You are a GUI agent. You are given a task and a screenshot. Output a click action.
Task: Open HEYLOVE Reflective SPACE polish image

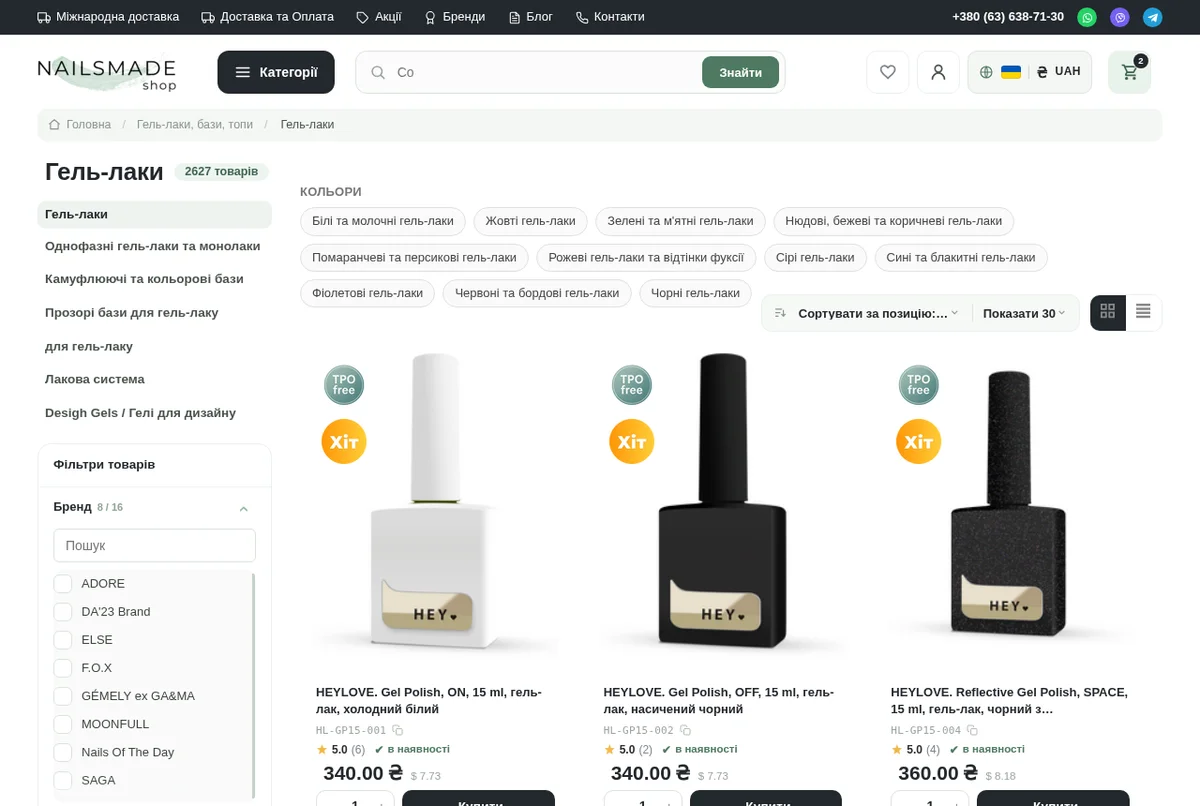tap(1010, 502)
